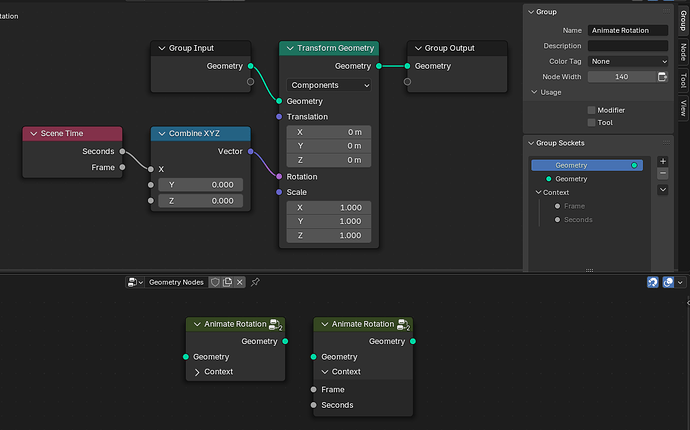
Task: Add a new group socket with plus button
Action: [x=663, y=161]
